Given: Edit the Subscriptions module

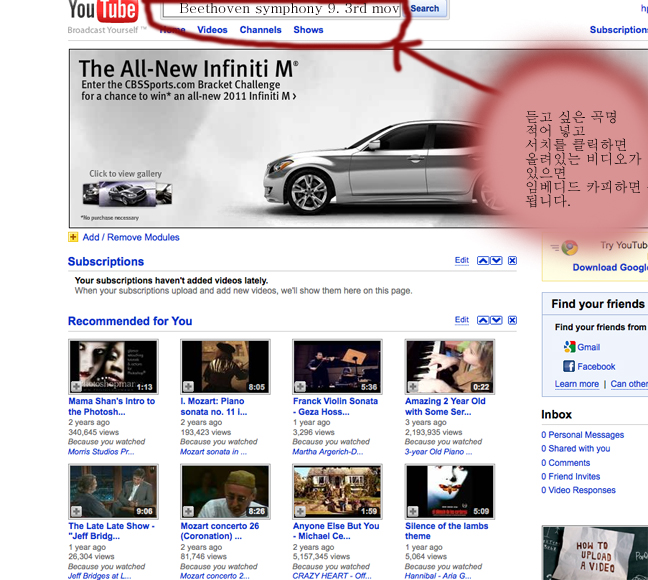Looking at the screenshot, I should (462, 260).
